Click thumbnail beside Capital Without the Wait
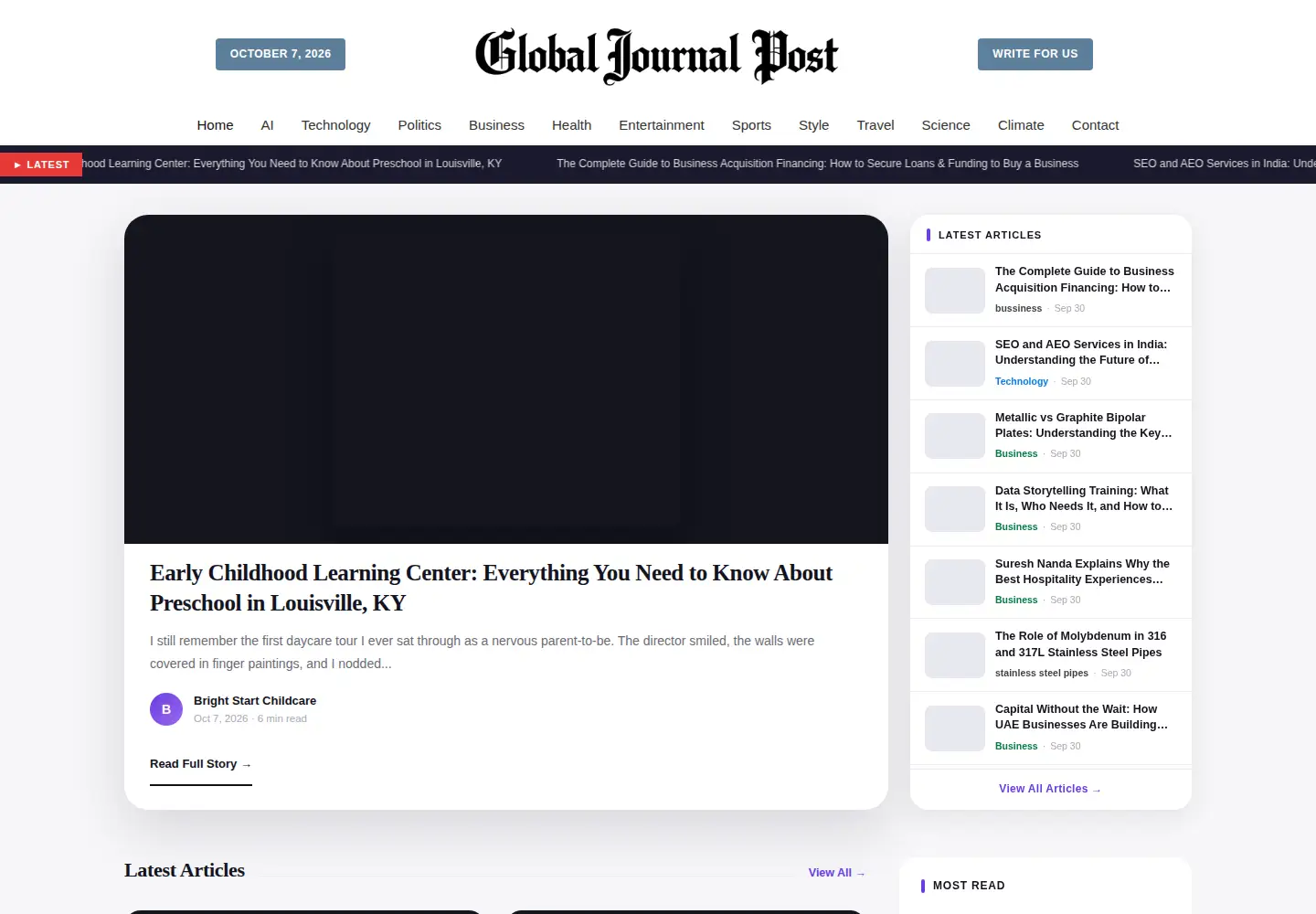This screenshot has height=914, width=1316. point(955,728)
